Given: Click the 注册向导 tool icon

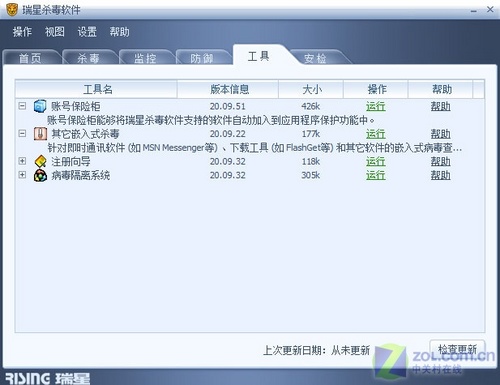Looking at the screenshot, I should [40, 161].
